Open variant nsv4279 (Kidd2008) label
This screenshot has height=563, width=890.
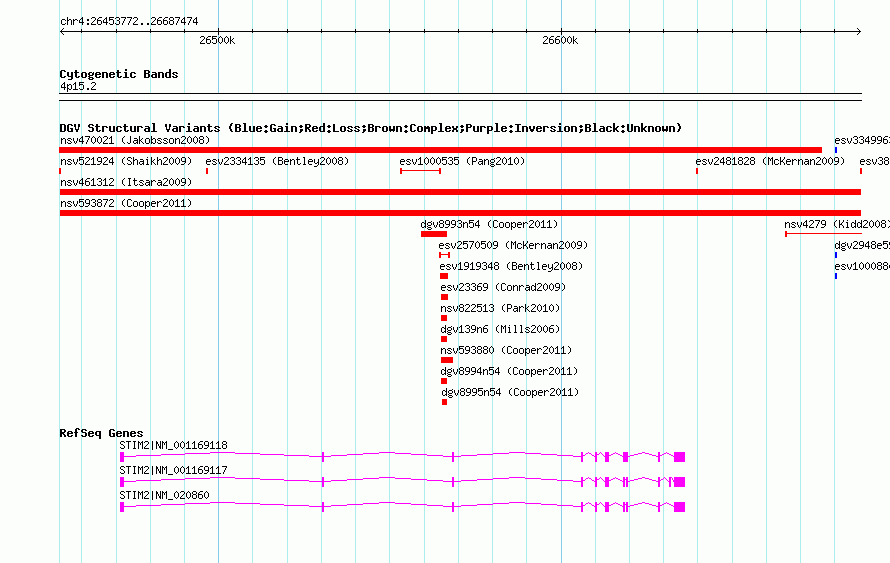(837, 224)
